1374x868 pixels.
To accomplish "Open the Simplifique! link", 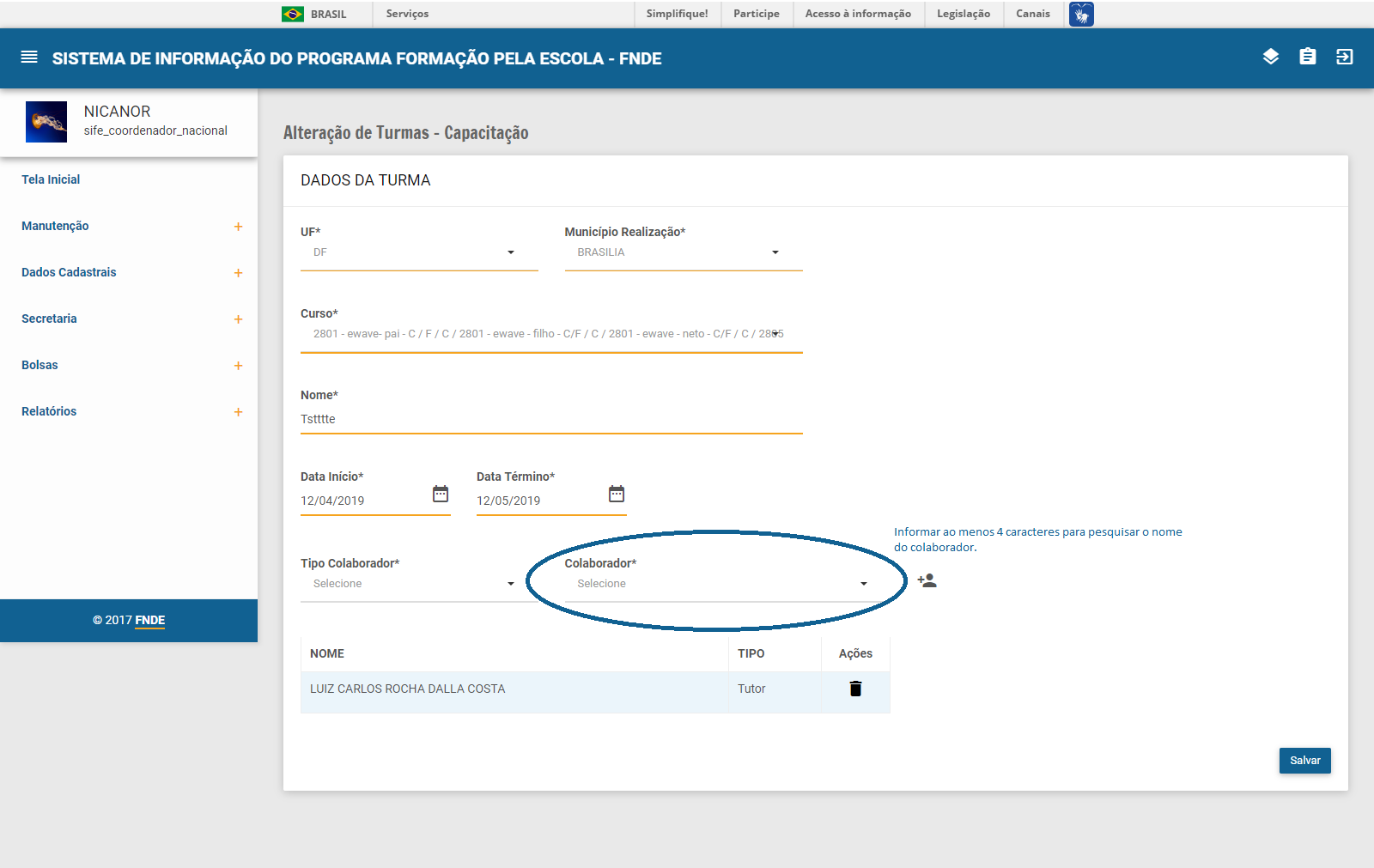I will click(x=678, y=14).
